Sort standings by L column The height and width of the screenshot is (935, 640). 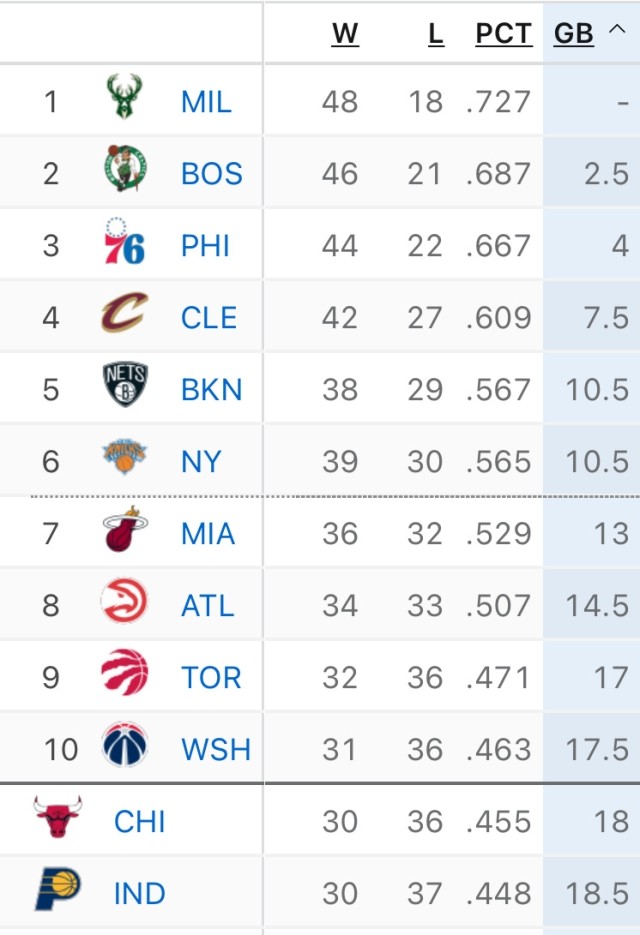coord(436,34)
